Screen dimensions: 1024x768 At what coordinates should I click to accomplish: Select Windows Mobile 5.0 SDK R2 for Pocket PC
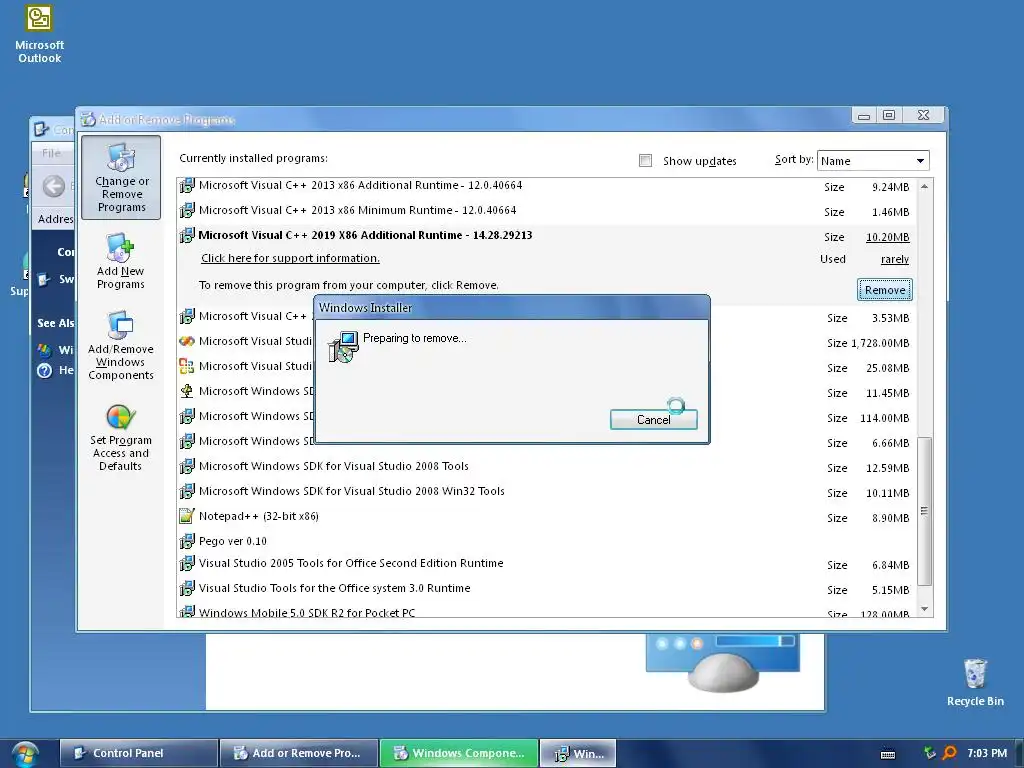[x=547, y=611]
